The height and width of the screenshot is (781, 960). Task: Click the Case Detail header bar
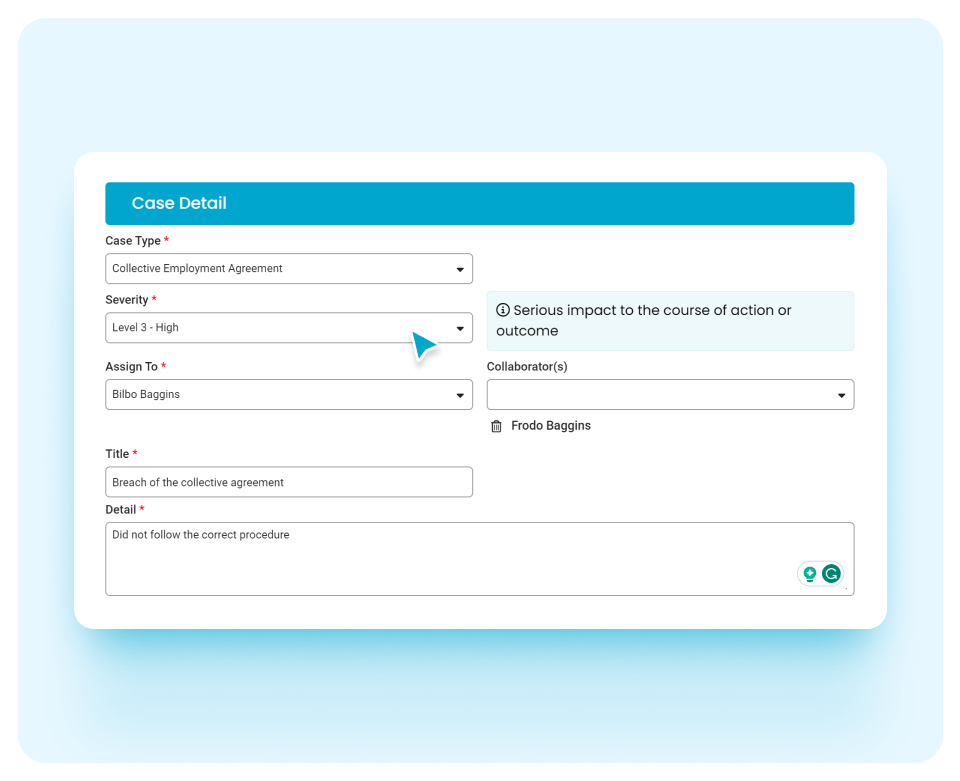pyautogui.click(x=480, y=203)
